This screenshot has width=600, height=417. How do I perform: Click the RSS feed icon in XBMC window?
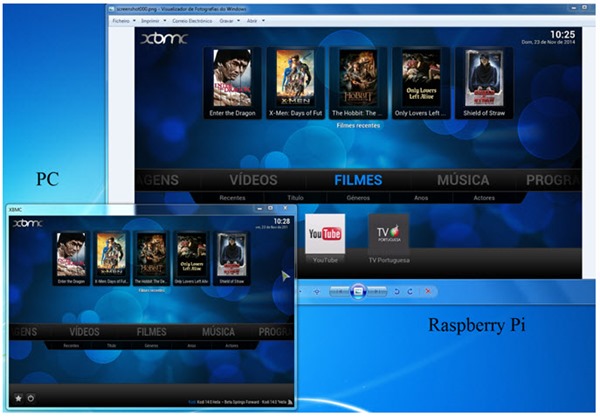(x=290, y=402)
